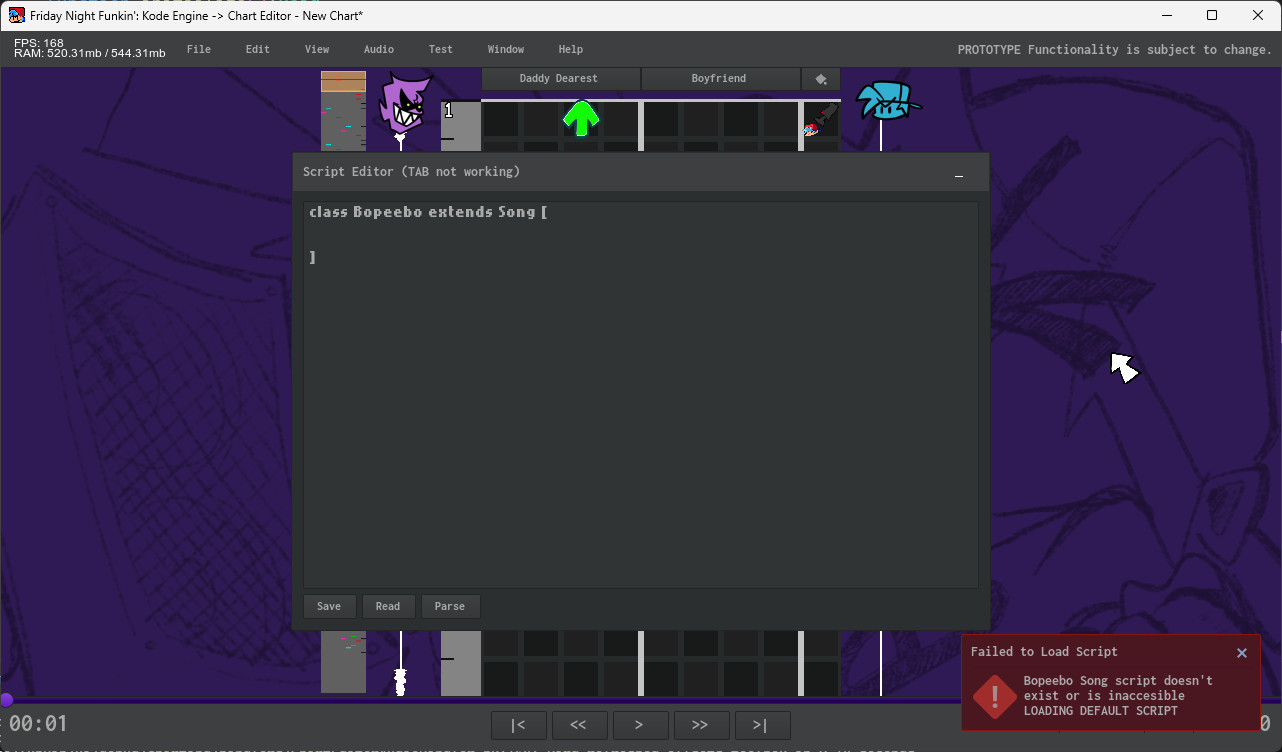Select the green up arrow note
This screenshot has width=1282, height=752.
tap(581, 119)
